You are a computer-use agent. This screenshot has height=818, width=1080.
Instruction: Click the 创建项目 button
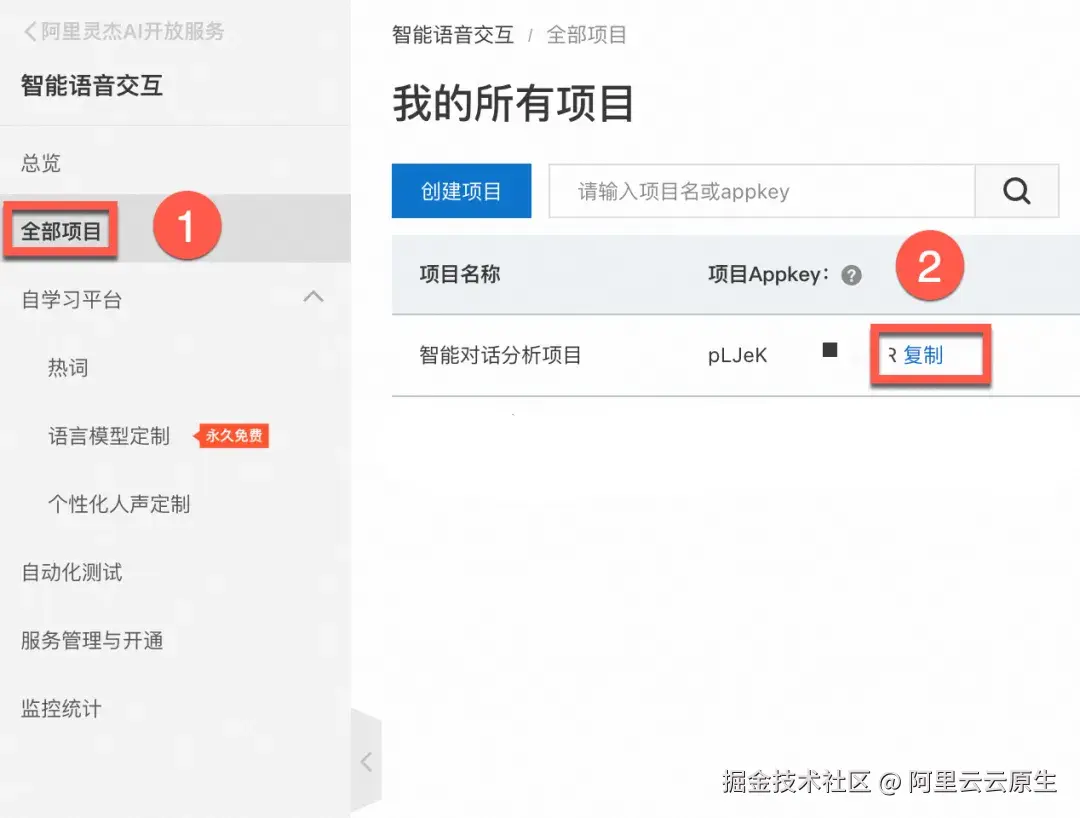pyautogui.click(x=461, y=190)
